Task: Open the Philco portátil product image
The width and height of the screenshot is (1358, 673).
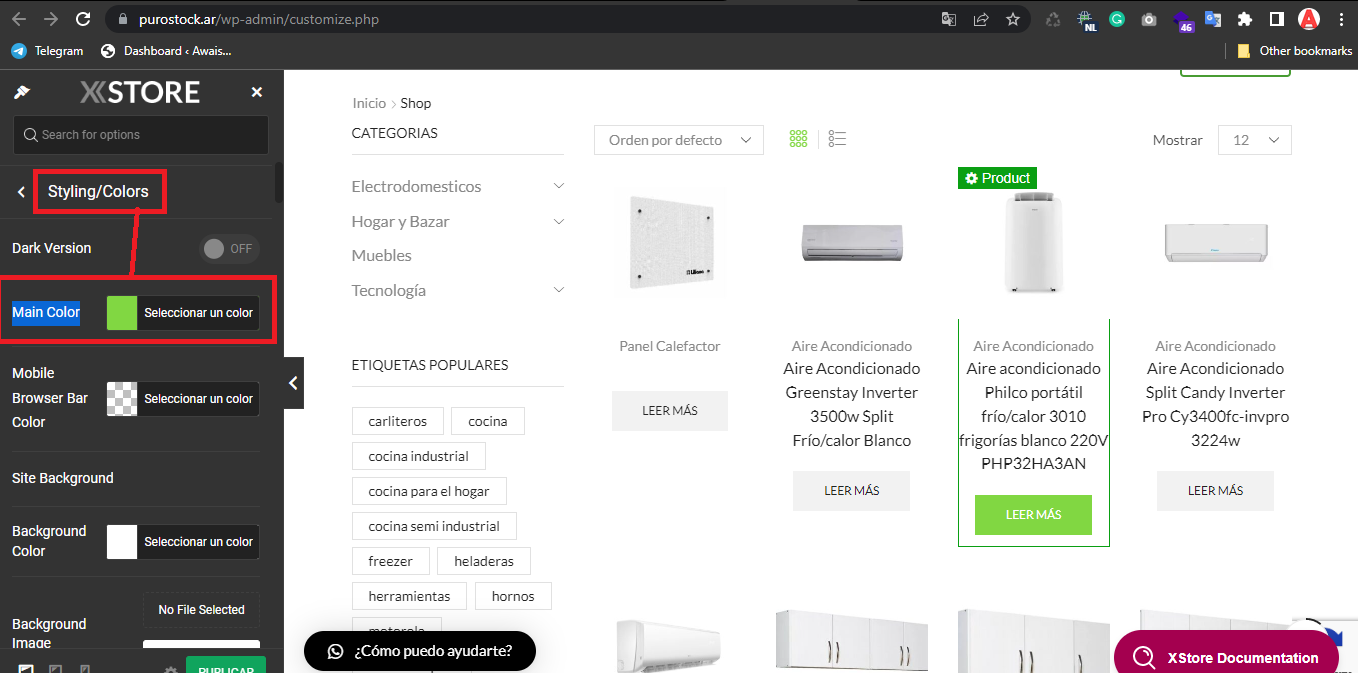Action: [x=1034, y=243]
